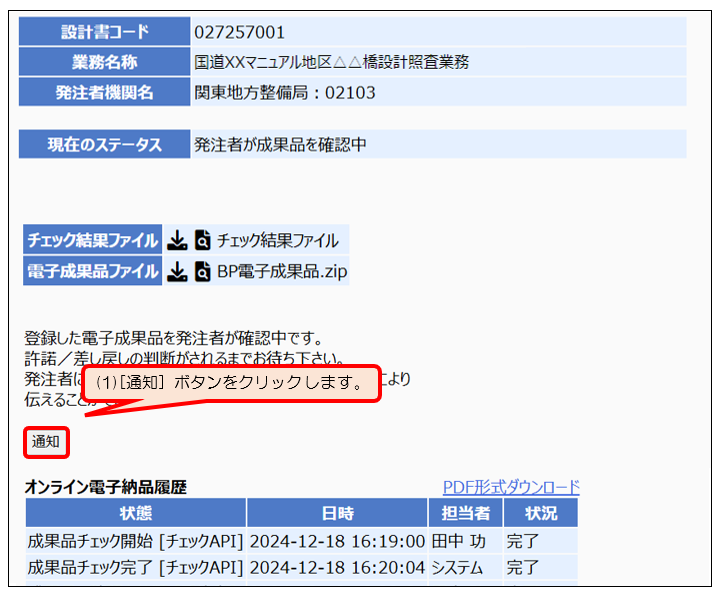The width and height of the screenshot is (720, 592).
Task: Click the status text 発注者が成果品を確認中
Action: coord(281,144)
